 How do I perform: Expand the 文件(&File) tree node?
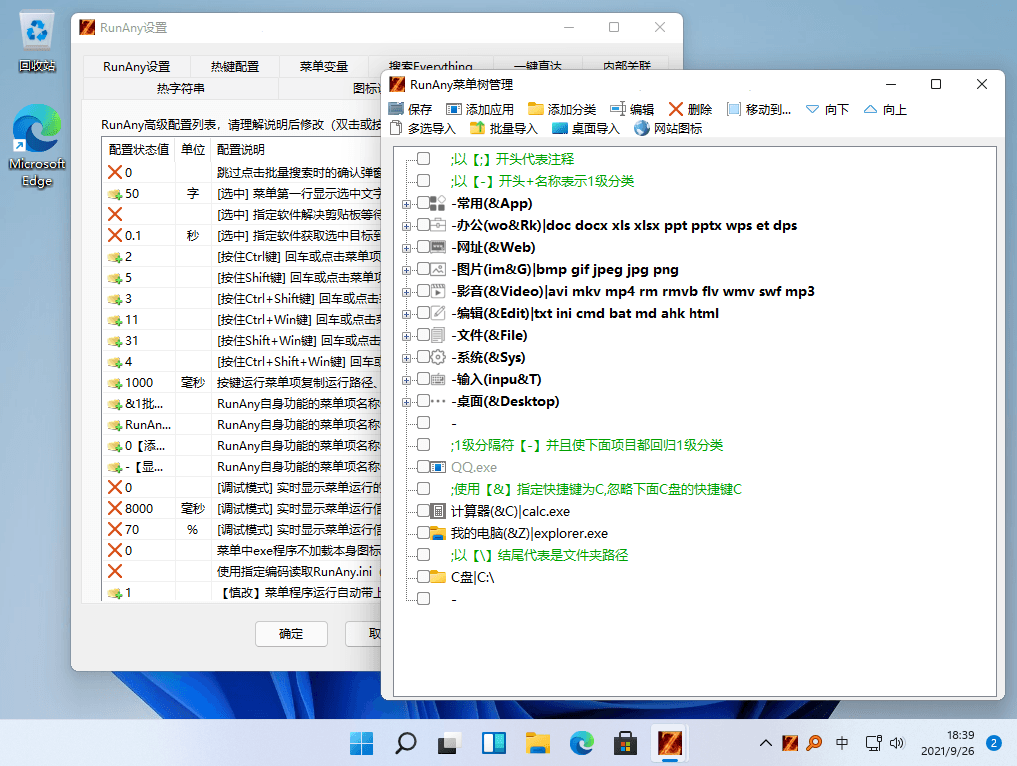click(x=407, y=336)
